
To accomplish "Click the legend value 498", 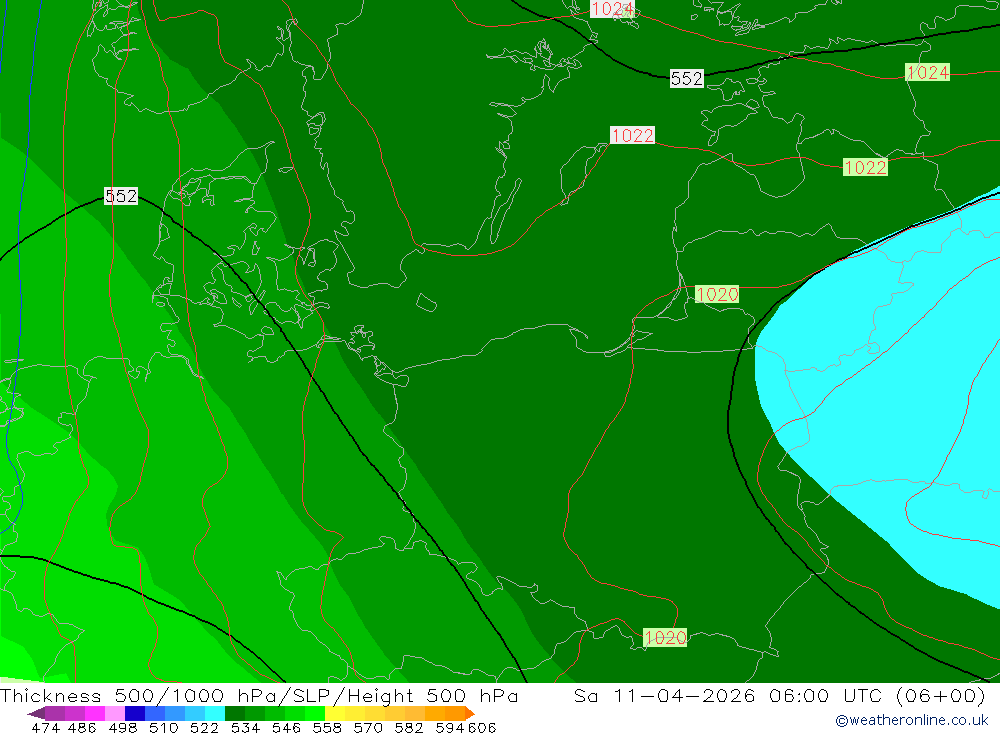I will click(123, 728).
